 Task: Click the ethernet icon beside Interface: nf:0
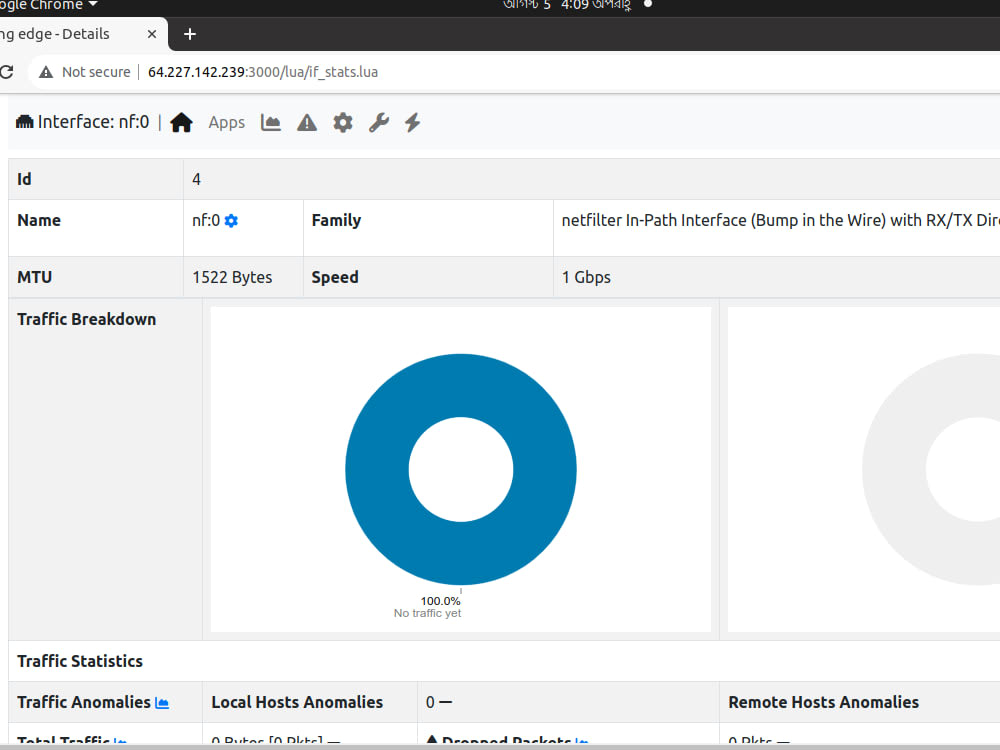tap(24, 122)
